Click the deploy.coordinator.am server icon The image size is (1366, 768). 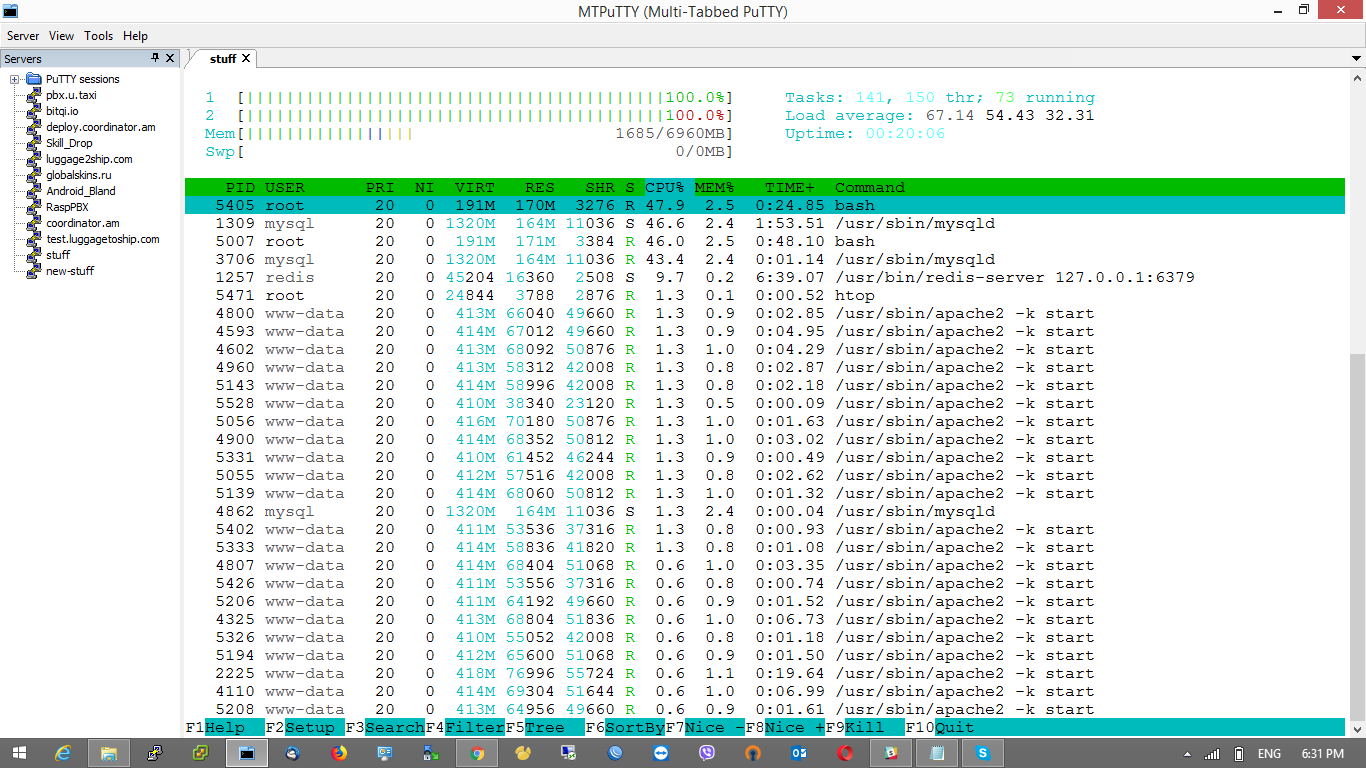(35, 127)
